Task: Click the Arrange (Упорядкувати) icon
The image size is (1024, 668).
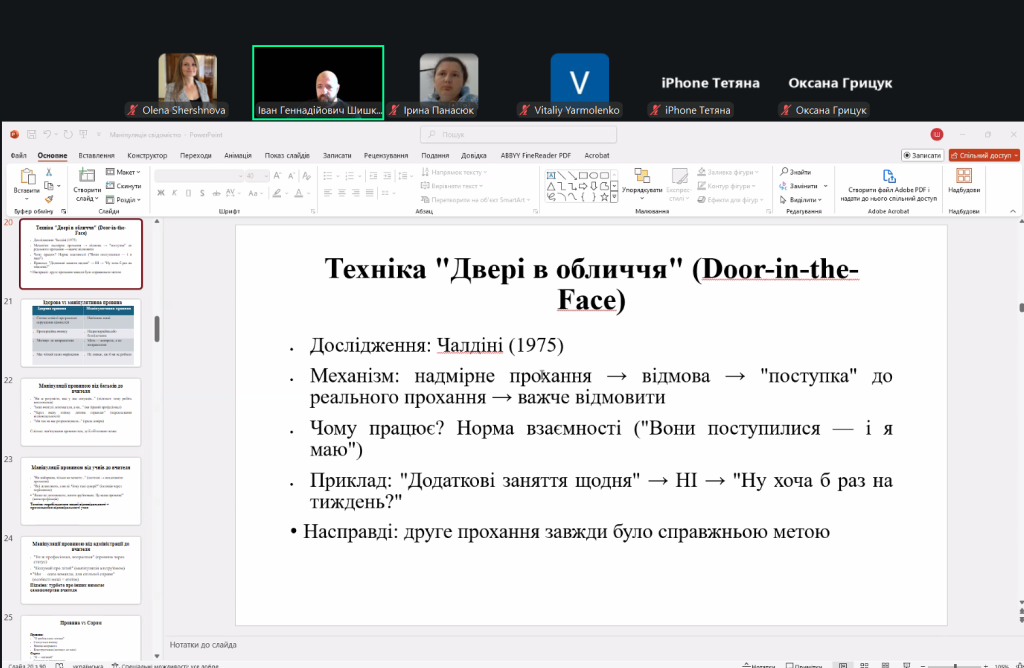Action: [641, 175]
